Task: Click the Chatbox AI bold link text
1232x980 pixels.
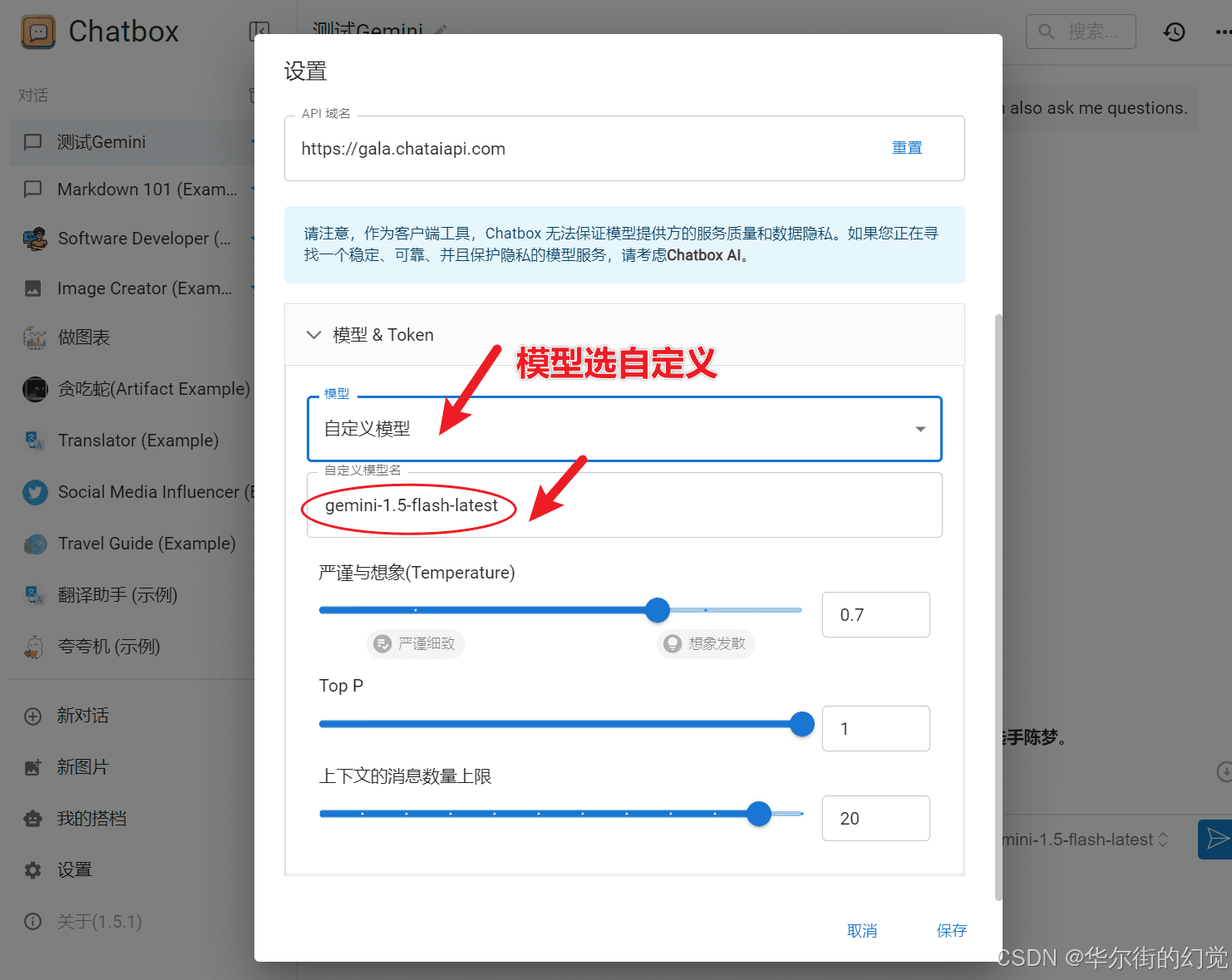Action: (704, 255)
